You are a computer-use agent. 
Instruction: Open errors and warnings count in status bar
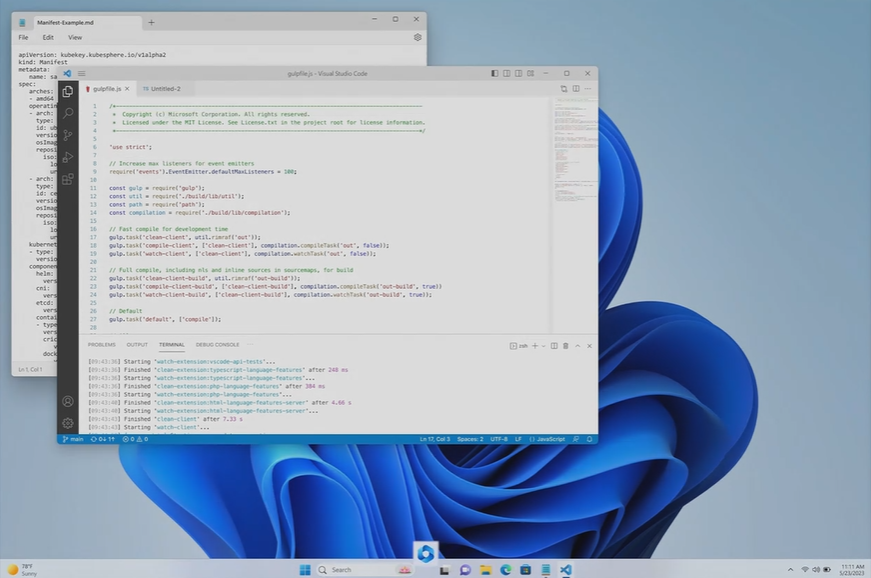click(135, 439)
